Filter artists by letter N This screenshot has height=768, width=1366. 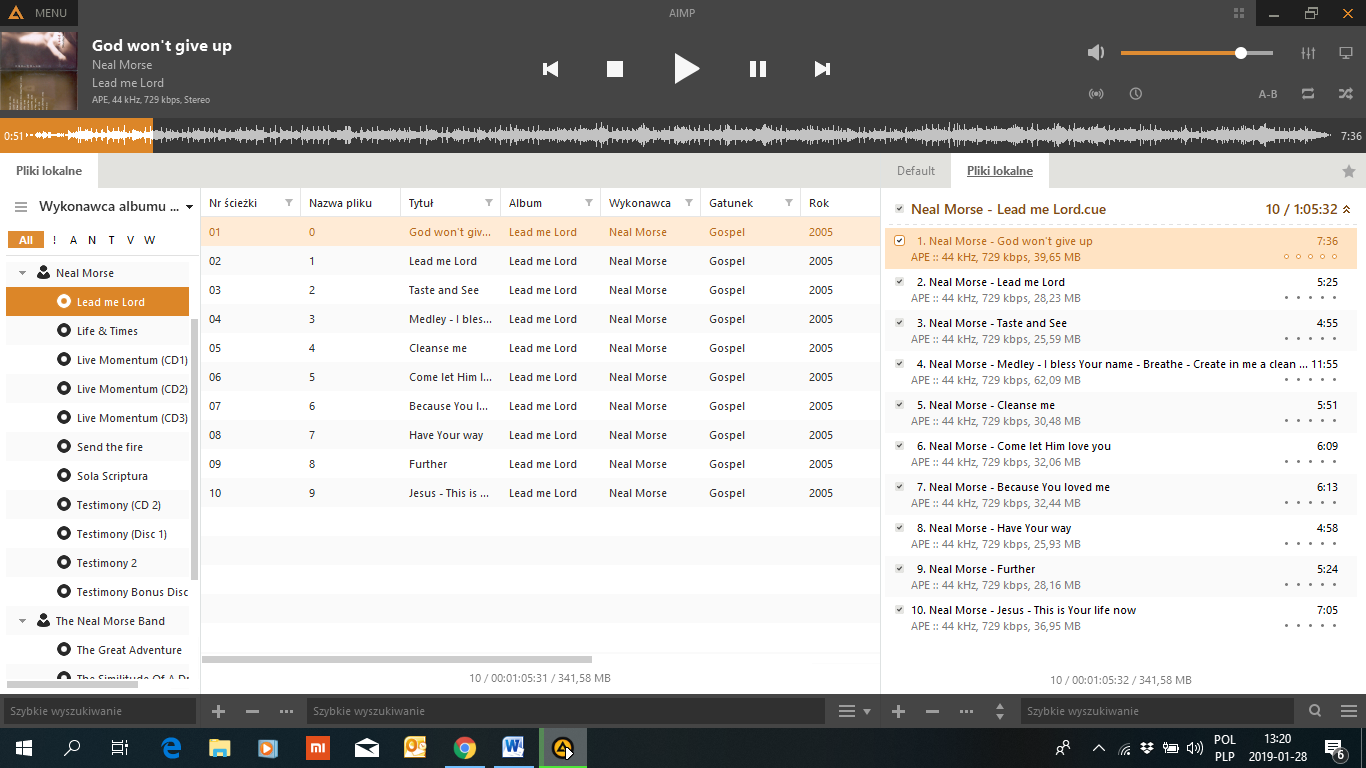(91, 240)
